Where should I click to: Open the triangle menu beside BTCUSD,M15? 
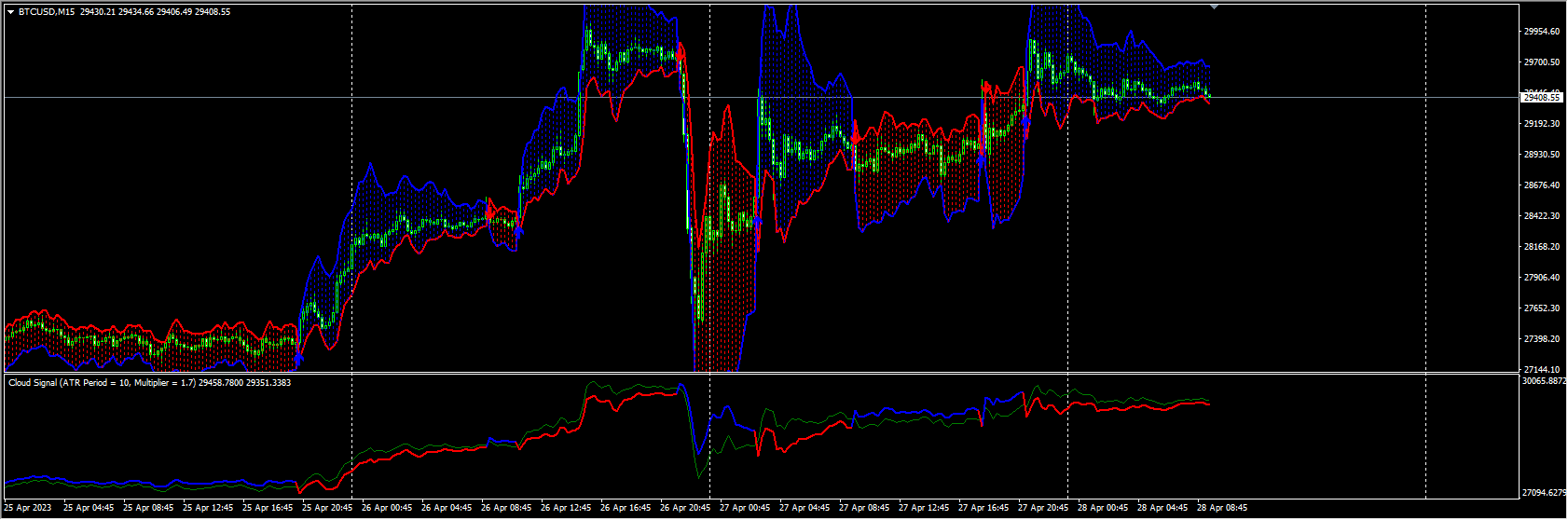click(10, 12)
